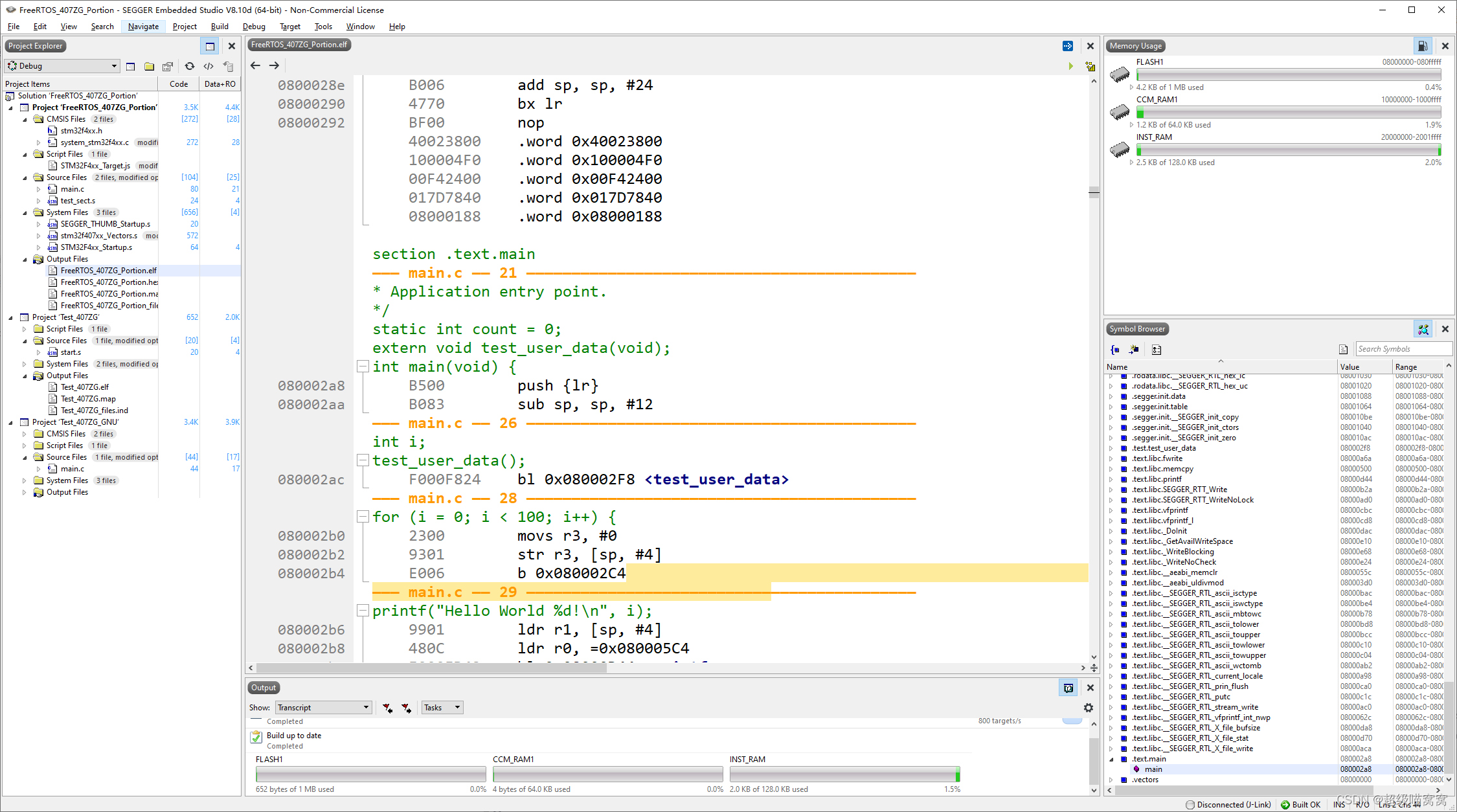Click the braces group icon in Symbol Browser
The image size is (1457, 812).
(1115, 350)
